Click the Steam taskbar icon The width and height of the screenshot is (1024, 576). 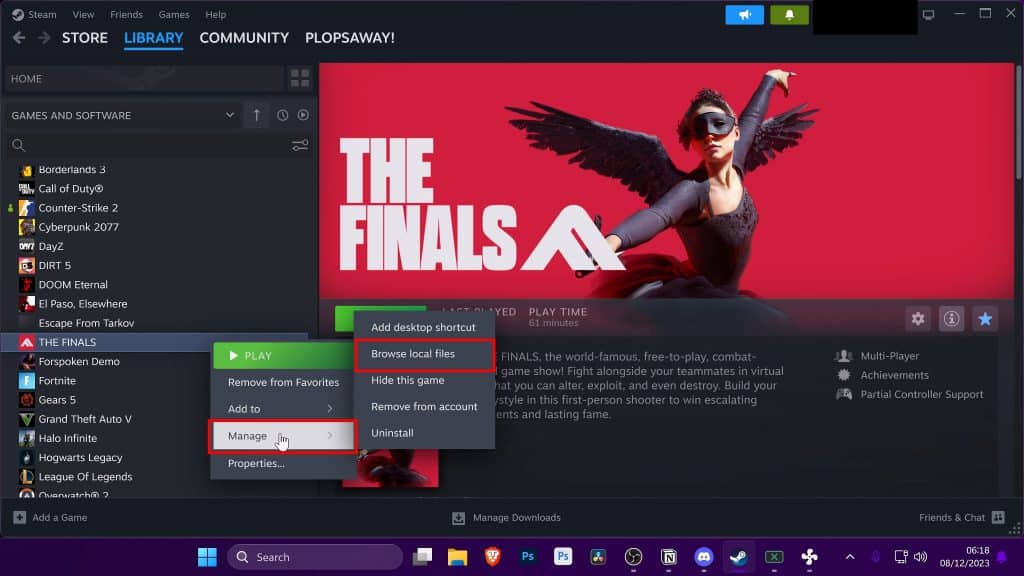tap(739, 557)
